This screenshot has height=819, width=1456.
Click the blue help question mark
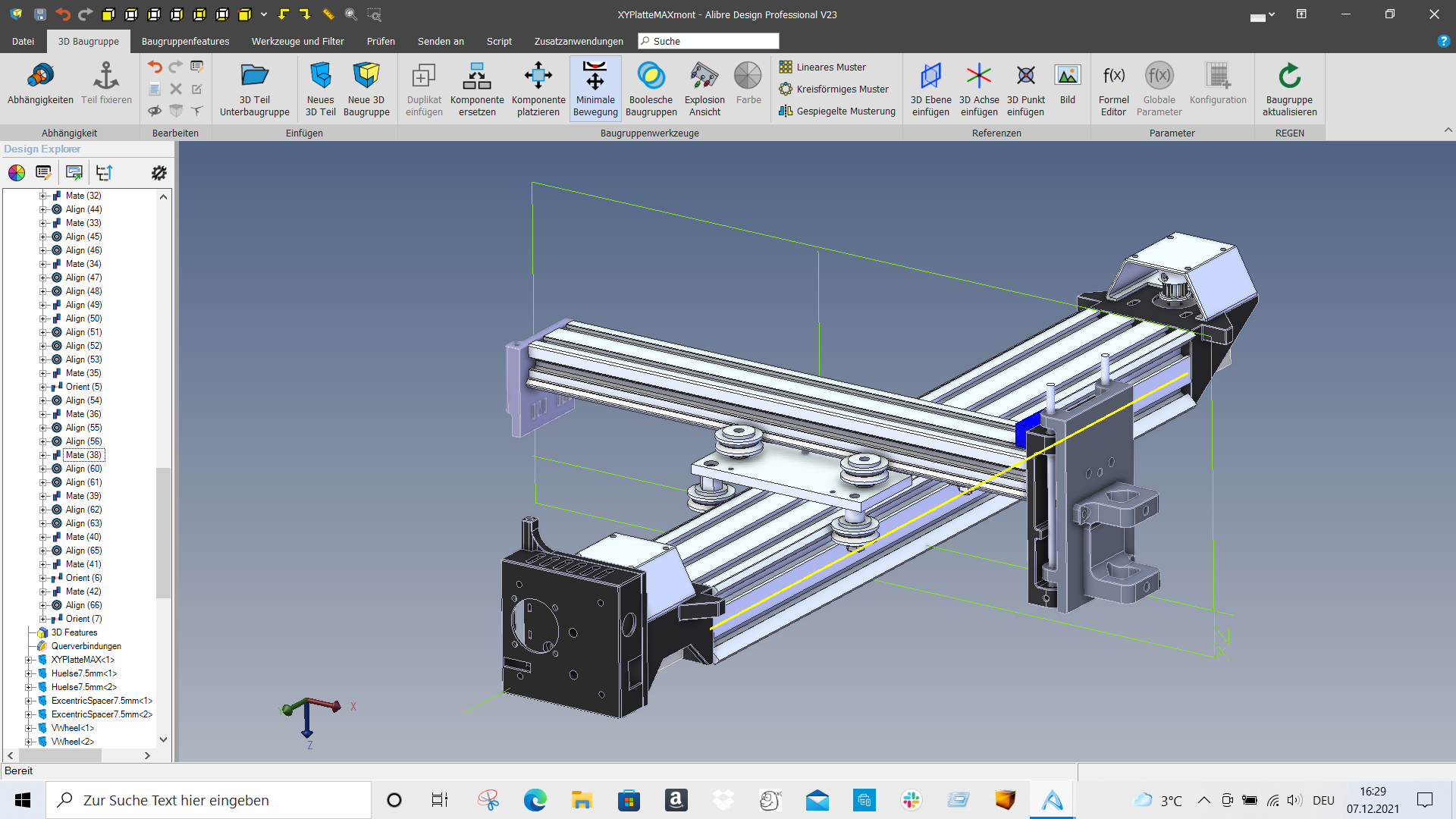tap(1443, 41)
